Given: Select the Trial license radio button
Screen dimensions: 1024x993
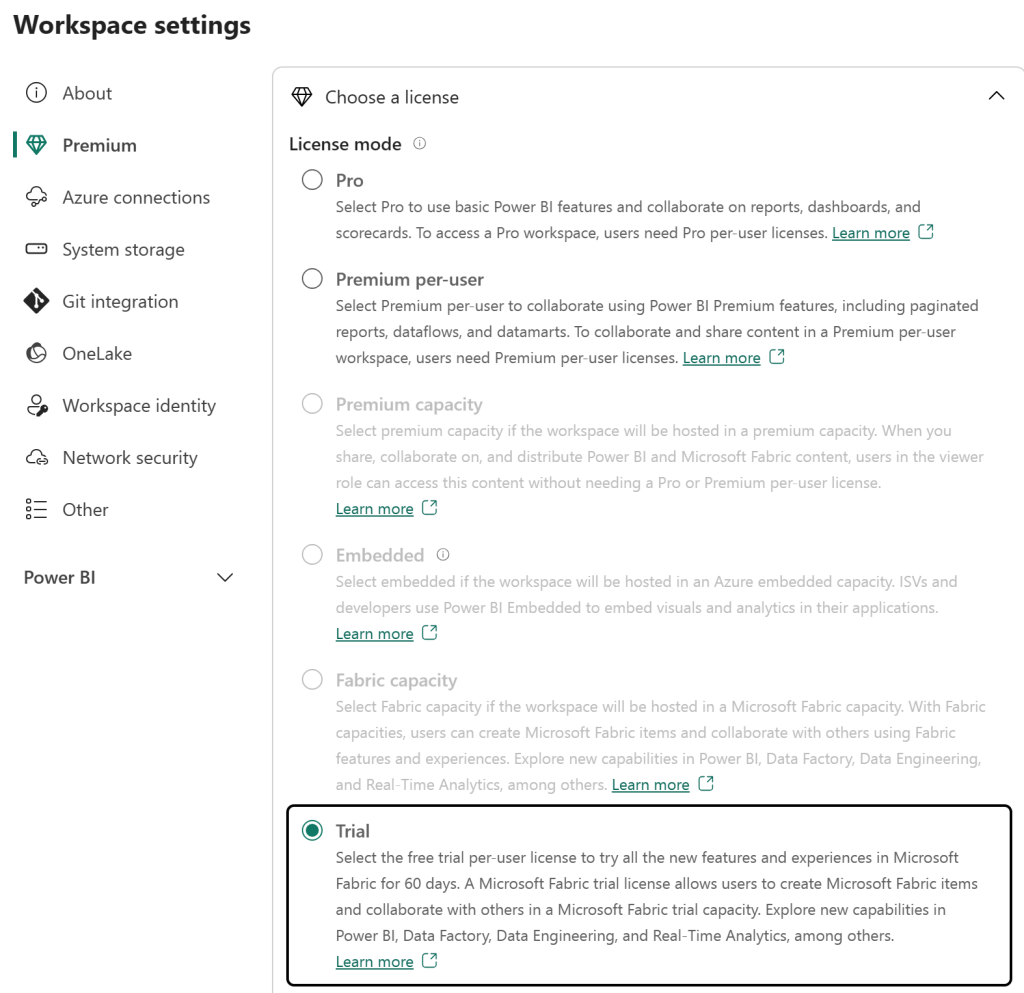Looking at the screenshot, I should click(x=312, y=830).
